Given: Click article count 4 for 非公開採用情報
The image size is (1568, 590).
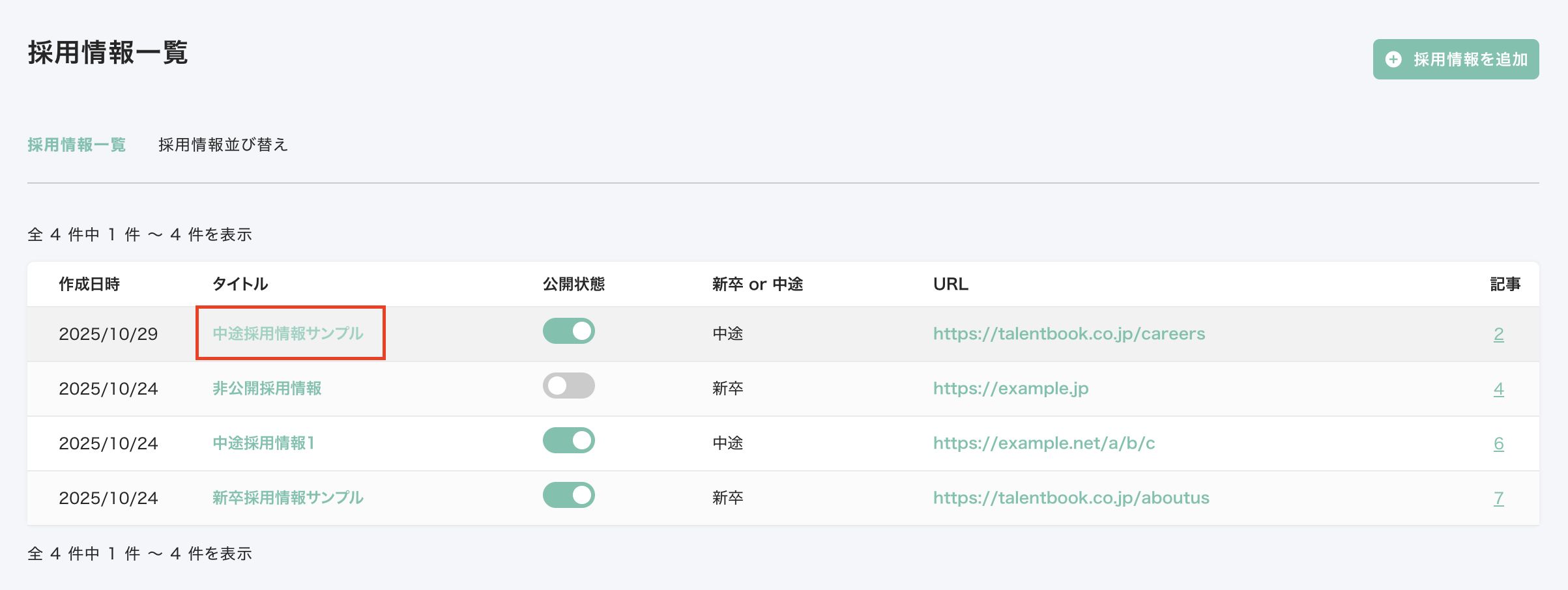Looking at the screenshot, I should pos(1498,389).
